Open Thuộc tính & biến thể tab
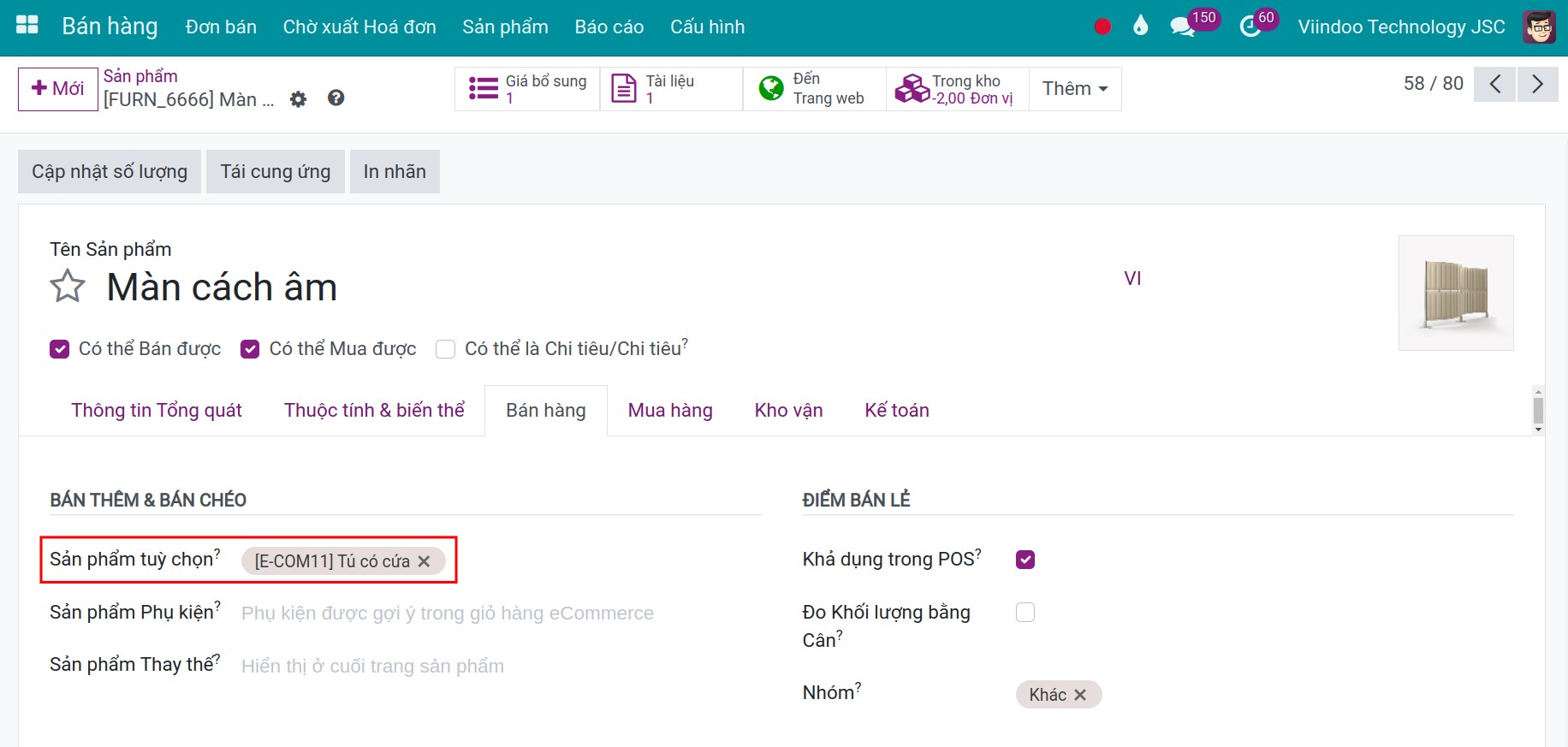The image size is (1568, 747). tap(374, 411)
